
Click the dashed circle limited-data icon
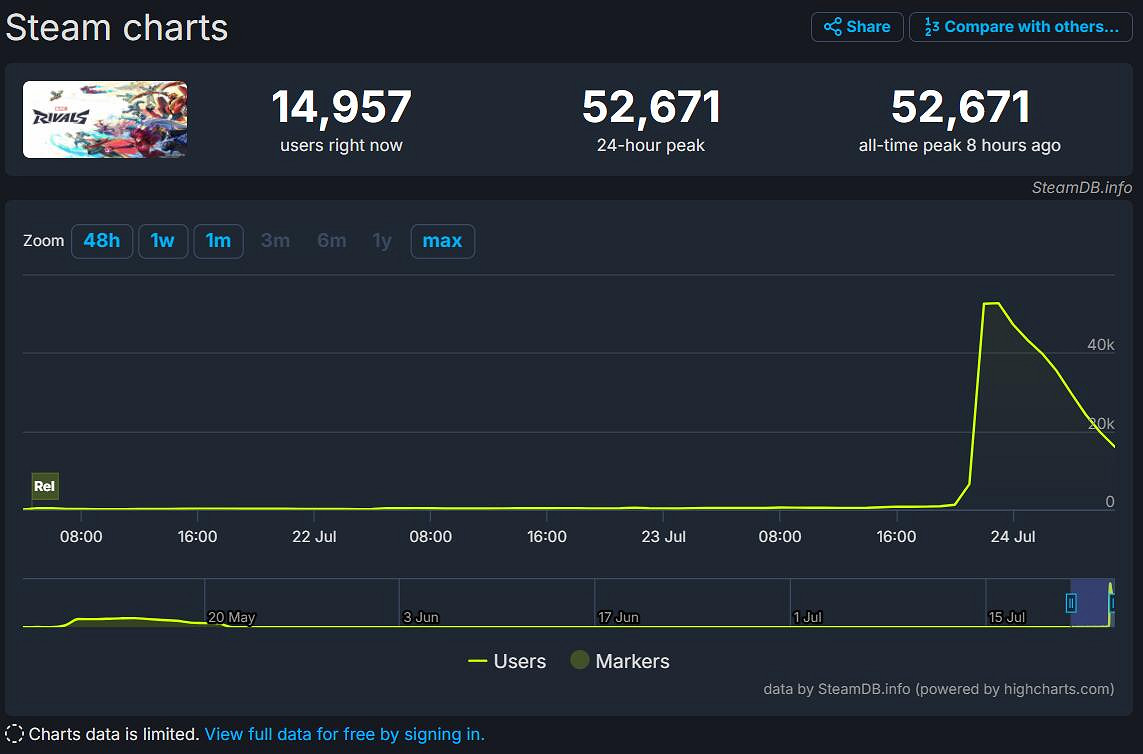(x=15, y=734)
